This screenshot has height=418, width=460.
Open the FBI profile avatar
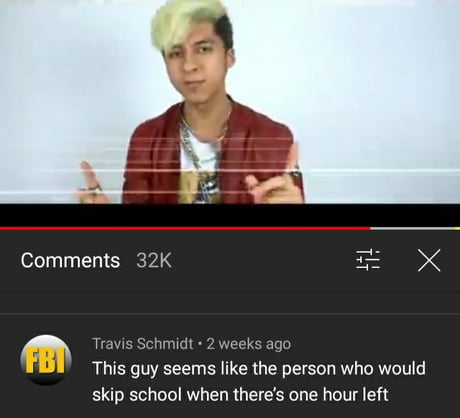(x=46, y=360)
